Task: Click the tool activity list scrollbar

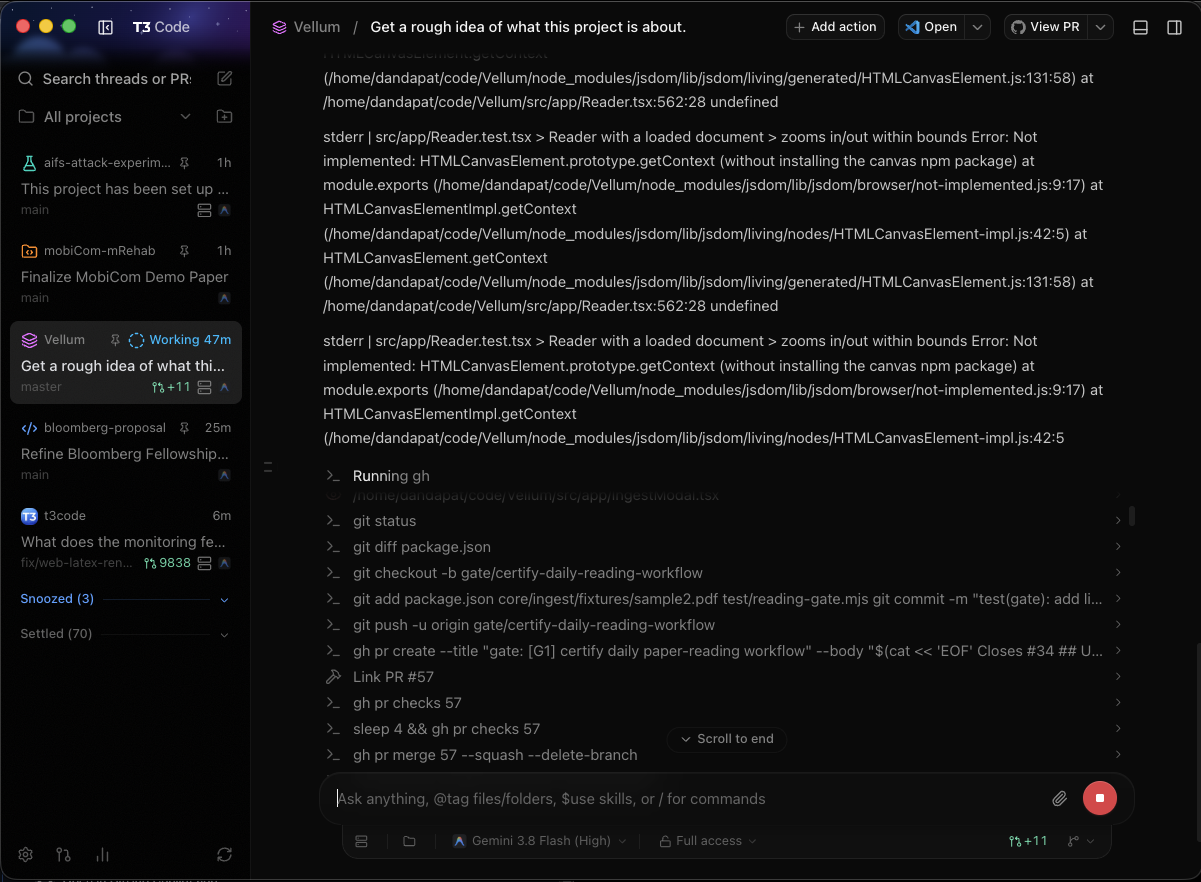Action: click(x=1131, y=516)
